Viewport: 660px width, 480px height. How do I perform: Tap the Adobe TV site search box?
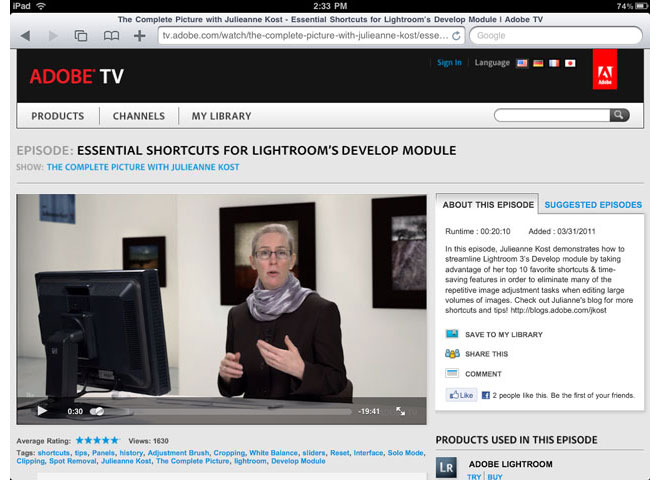pos(552,115)
